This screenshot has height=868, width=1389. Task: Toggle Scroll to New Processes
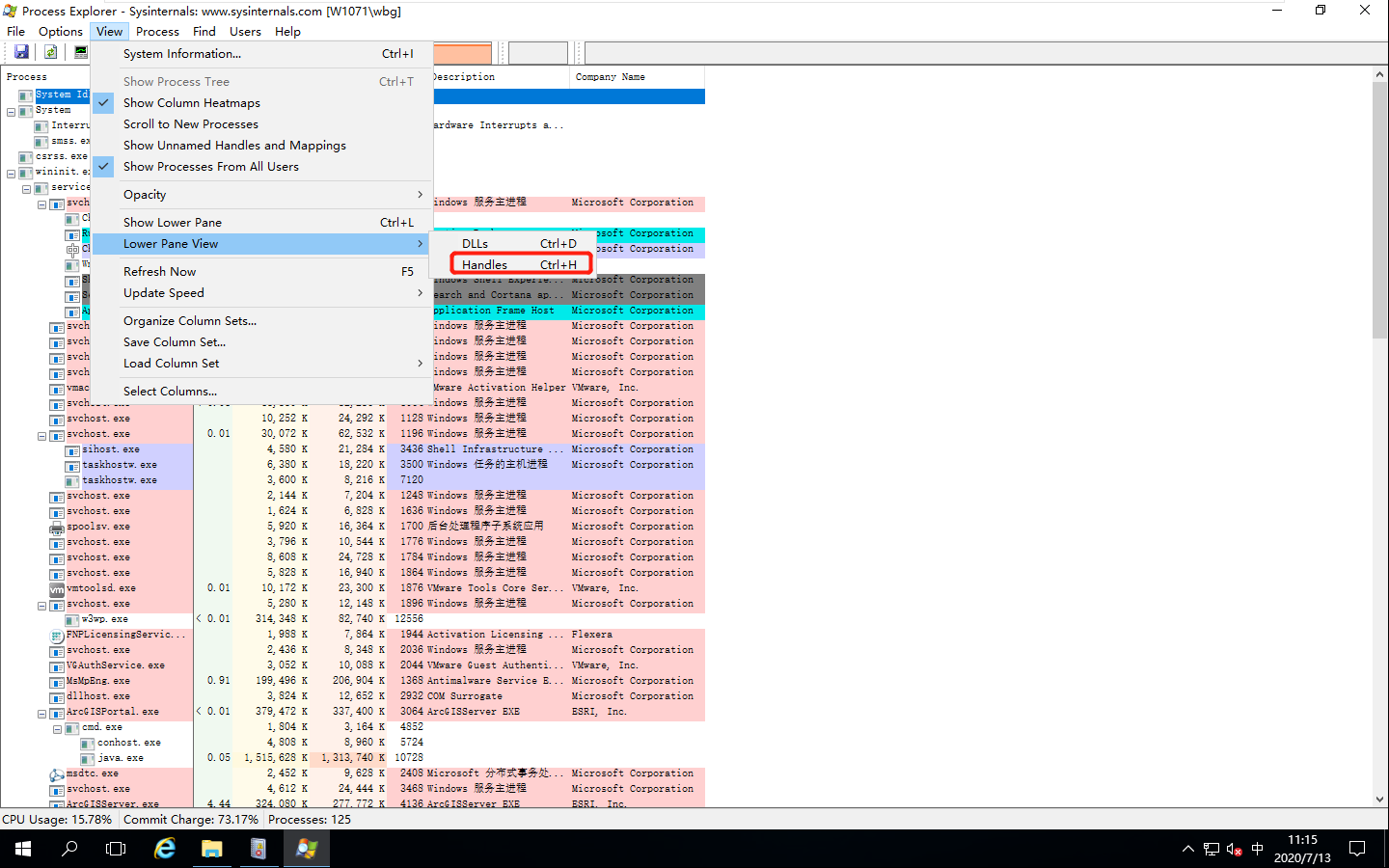pyautogui.click(x=262, y=124)
